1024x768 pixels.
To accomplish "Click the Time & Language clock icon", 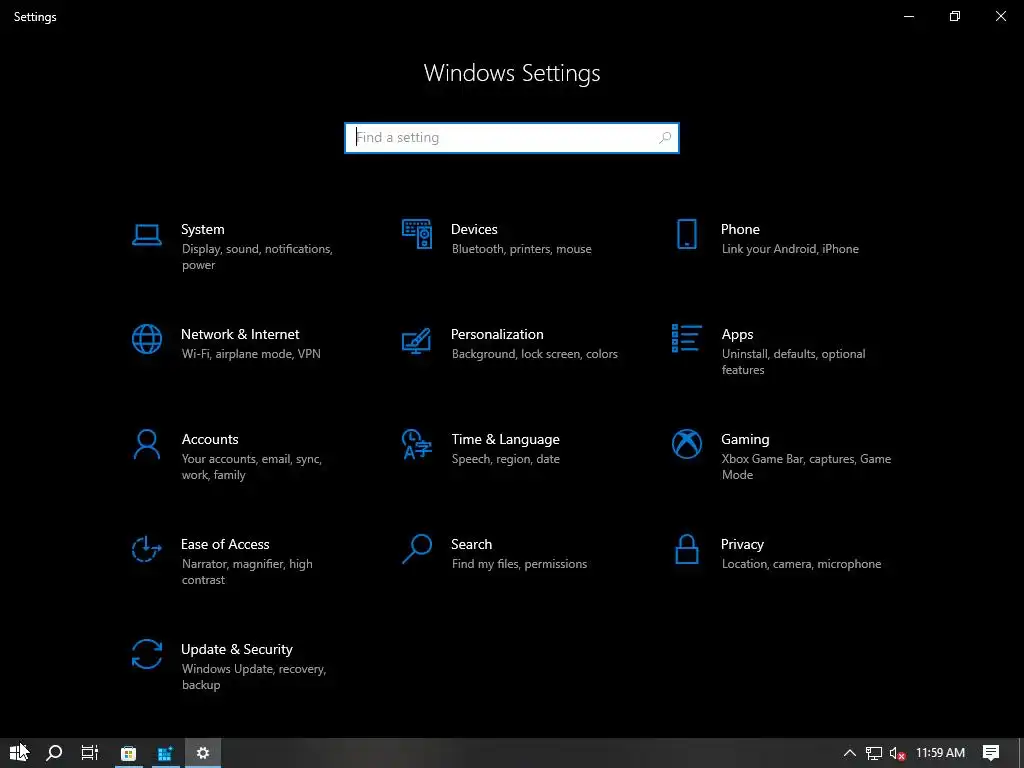I will [x=417, y=444].
